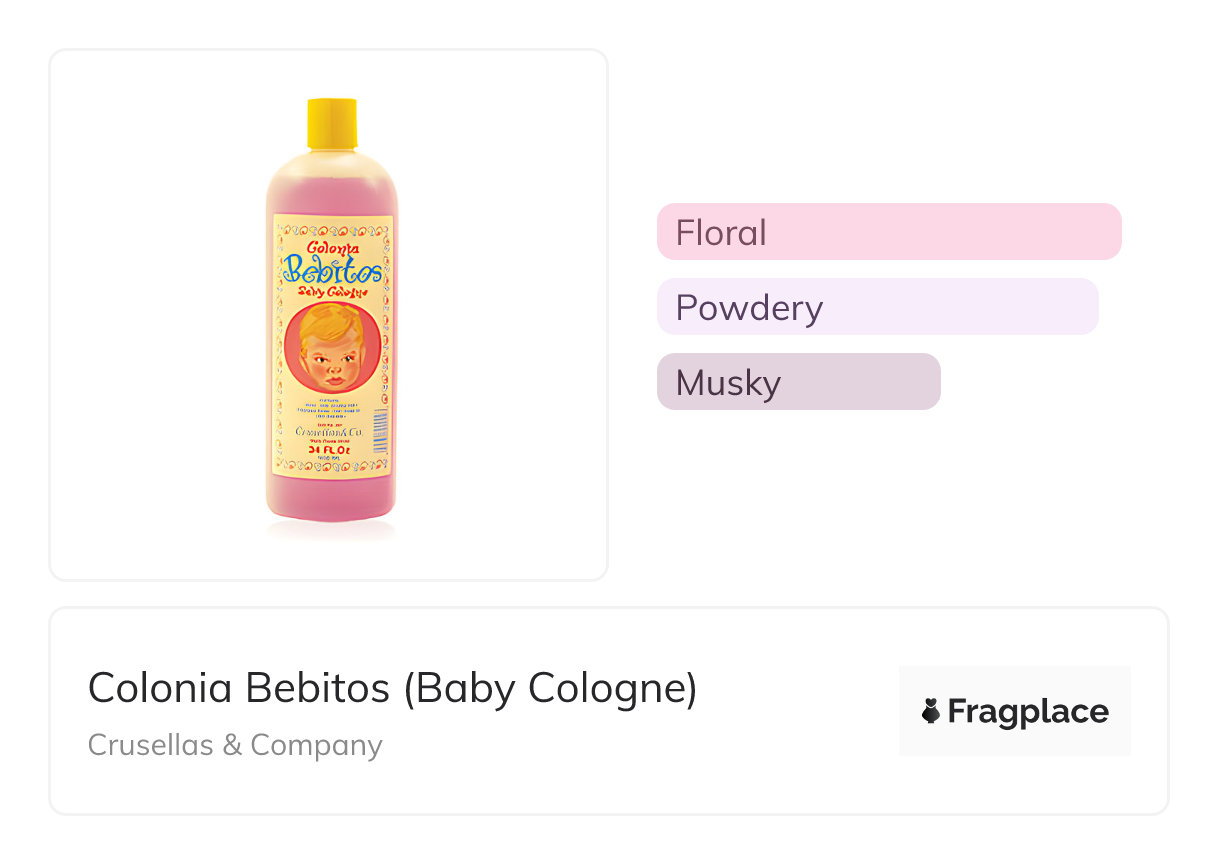Click the word Musky in the accord list

pos(728,382)
